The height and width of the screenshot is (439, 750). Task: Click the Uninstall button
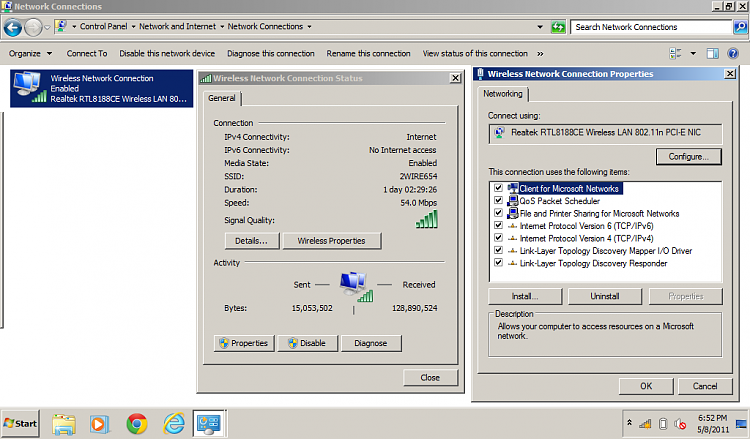coord(605,296)
